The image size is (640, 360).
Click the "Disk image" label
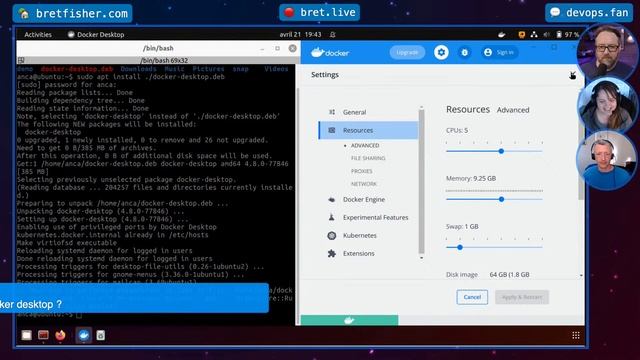462,275
